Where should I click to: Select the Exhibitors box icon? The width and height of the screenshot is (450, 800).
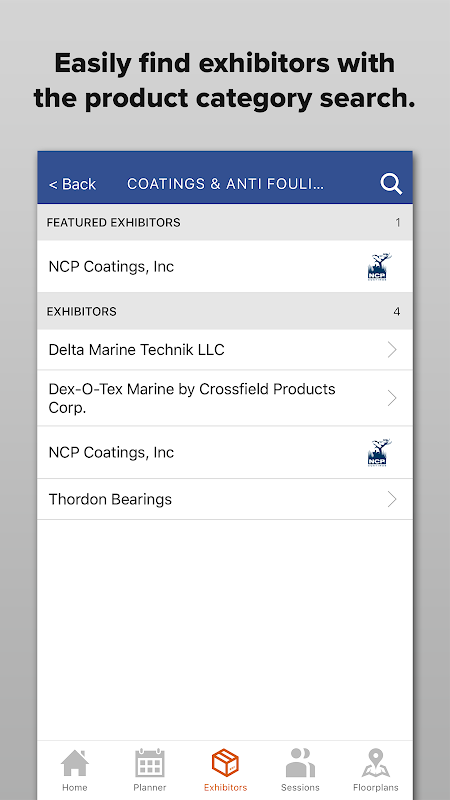(225, 763)
